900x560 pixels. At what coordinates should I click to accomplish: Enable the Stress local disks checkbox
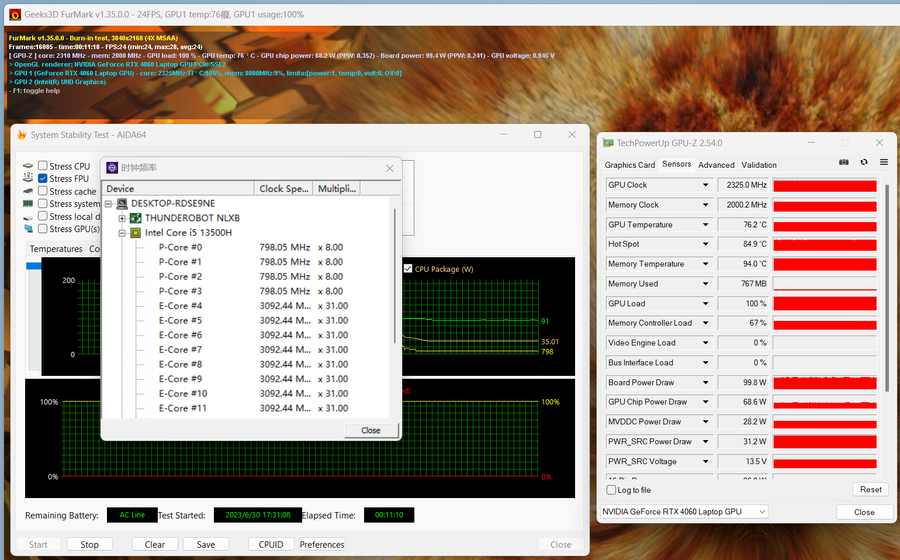coord(42,216)
